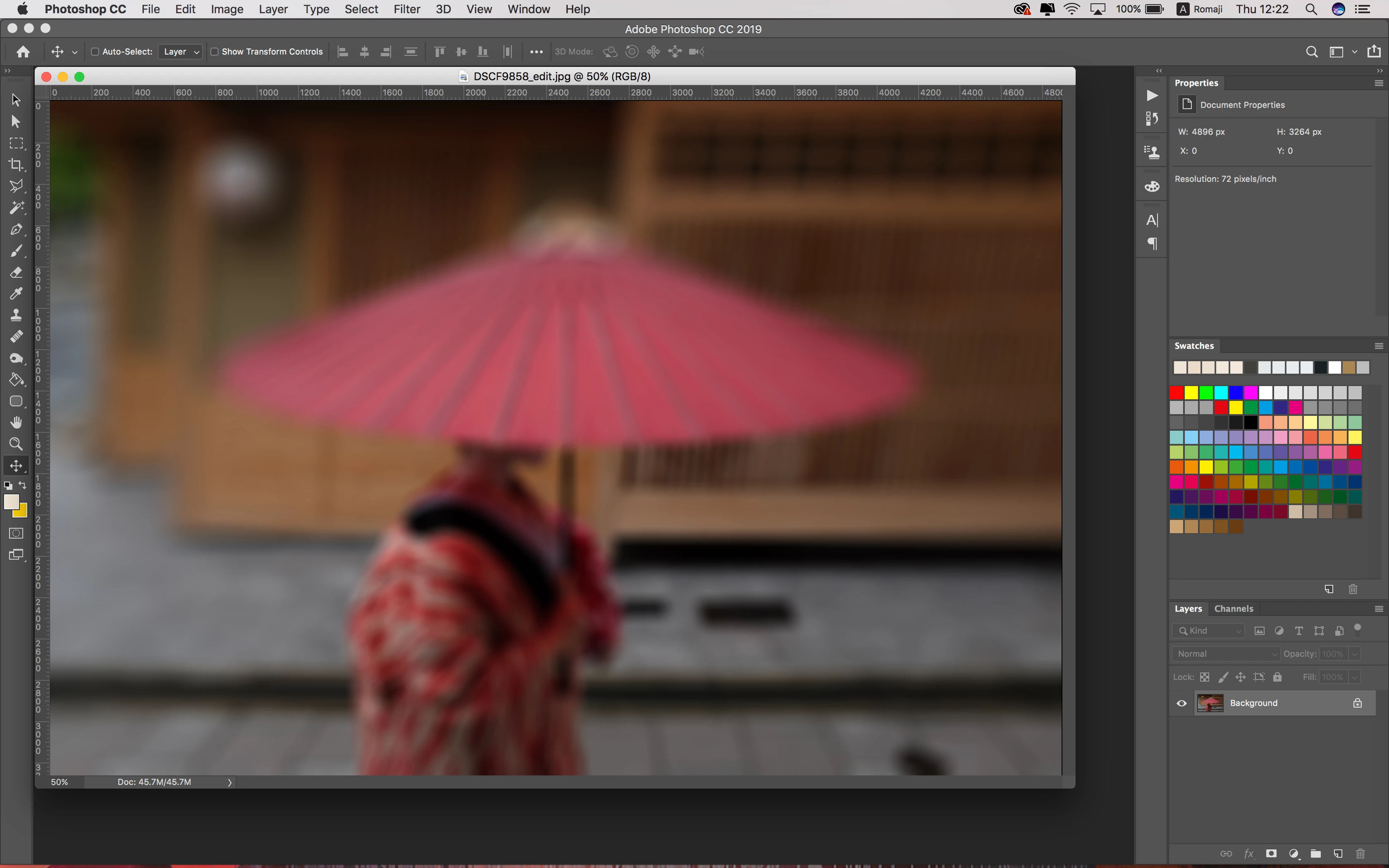Toggle Quick Mask mode

(x=16, y=533)
